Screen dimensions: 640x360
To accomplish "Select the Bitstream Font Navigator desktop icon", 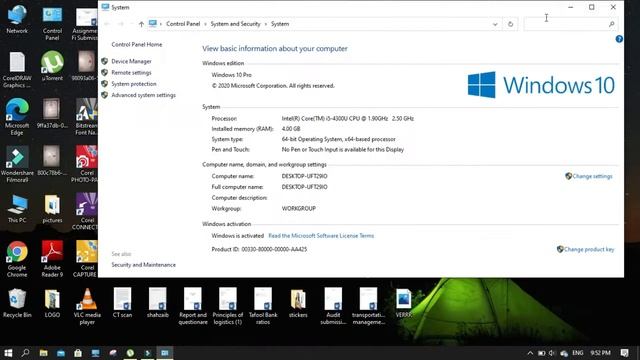I will pos(86,117).
